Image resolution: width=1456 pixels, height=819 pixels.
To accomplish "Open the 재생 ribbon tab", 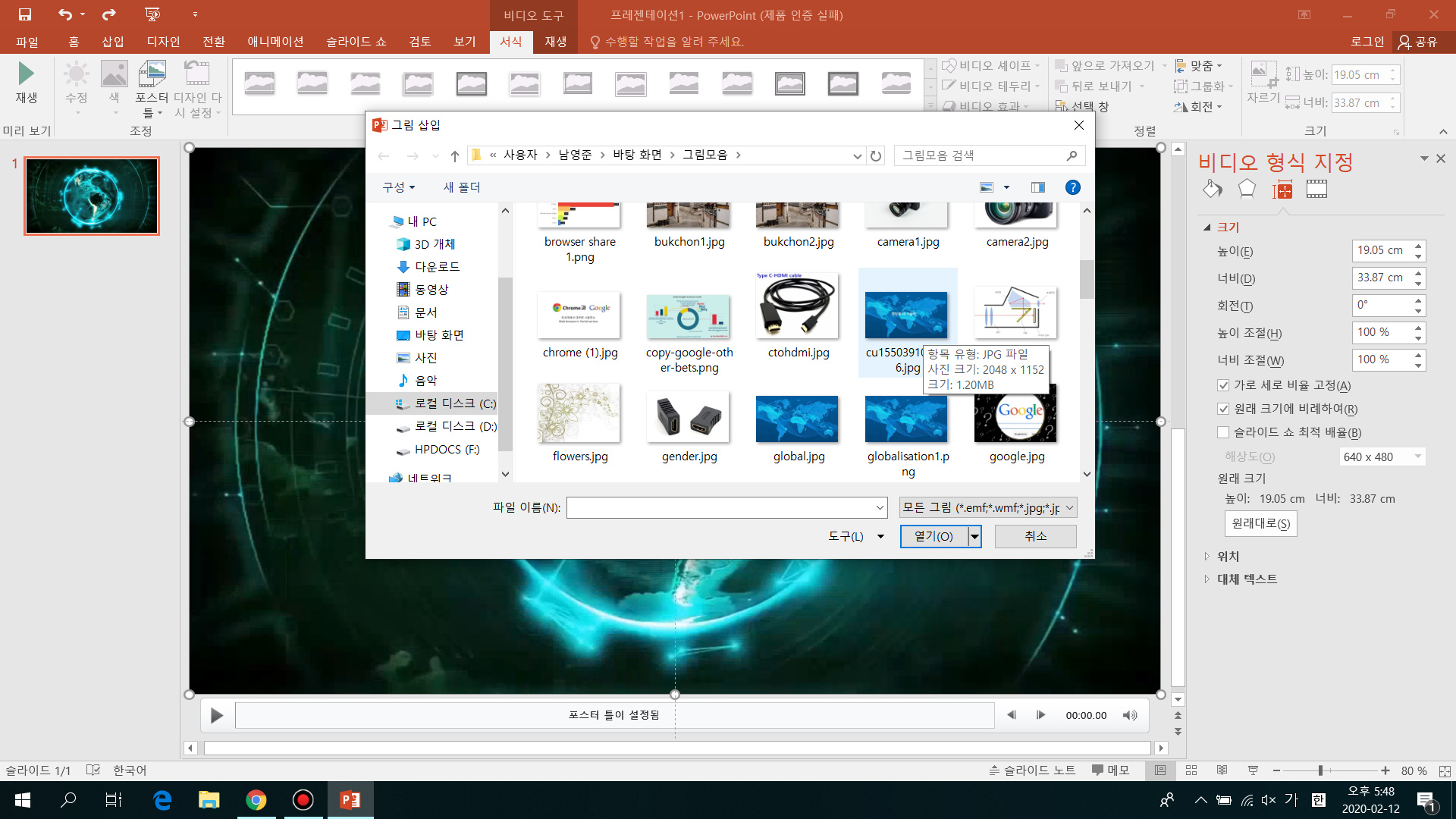I will pos(555,42).
